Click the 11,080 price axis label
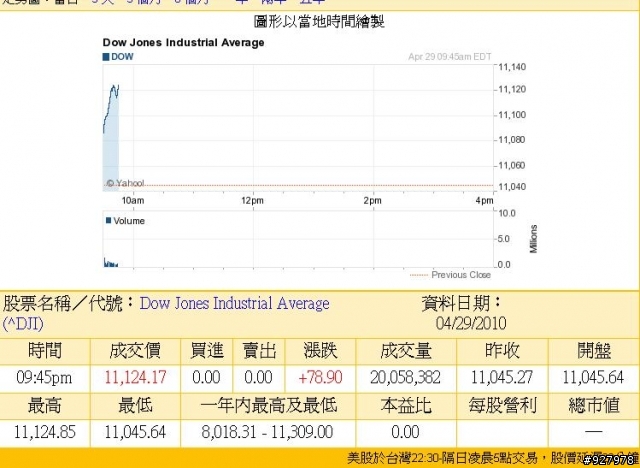 (512, 140)
